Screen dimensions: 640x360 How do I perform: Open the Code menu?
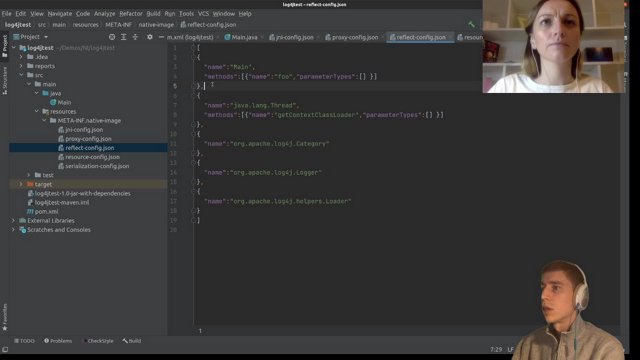83,13
